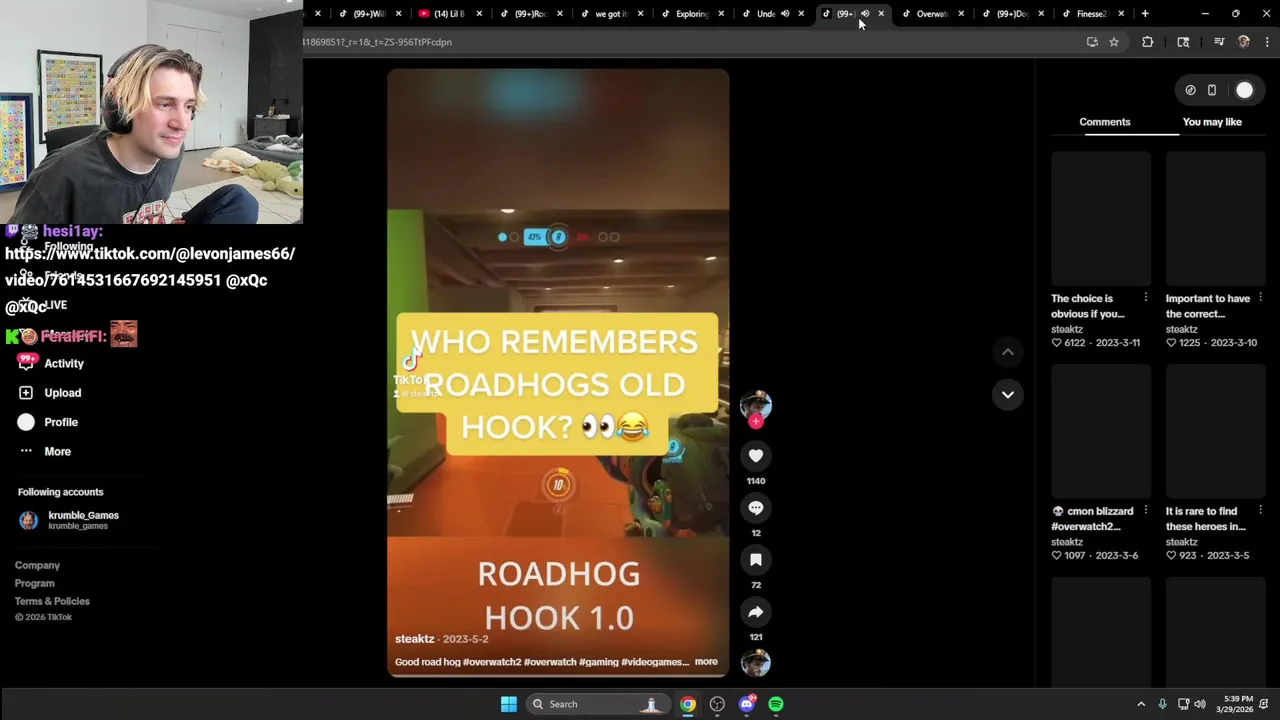Click the Get Coins icon top right
The height and width of the screenshot is (720, 1280).
(1190, 90)
